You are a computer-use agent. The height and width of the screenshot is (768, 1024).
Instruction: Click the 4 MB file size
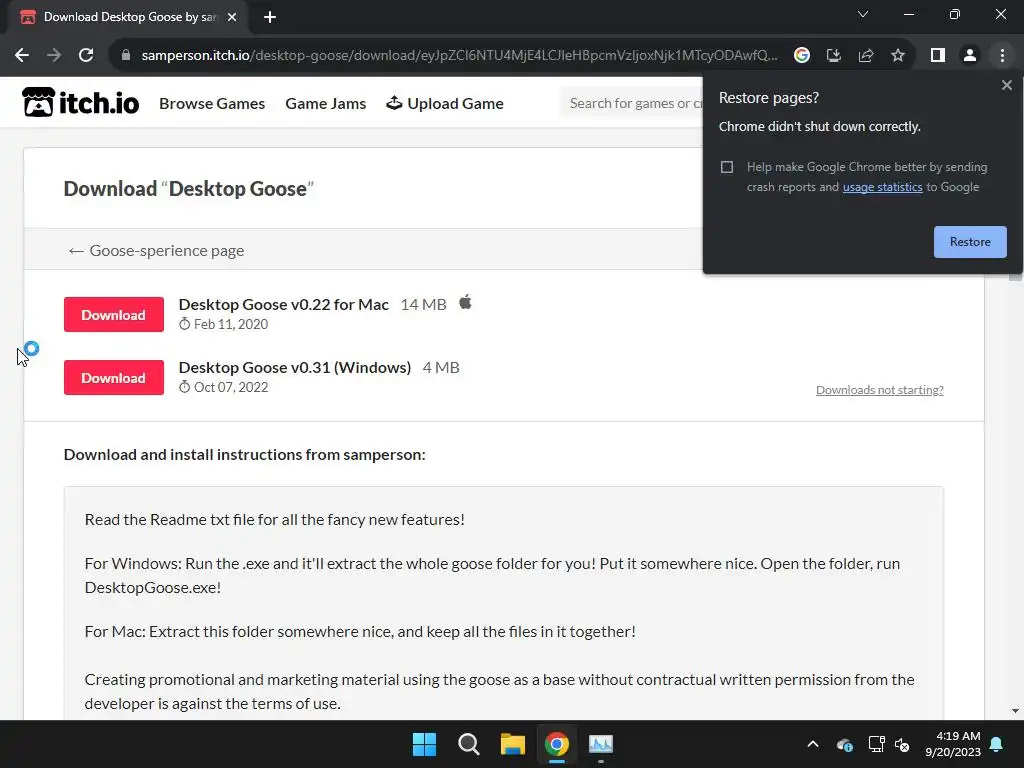click(x=441, y=368)
